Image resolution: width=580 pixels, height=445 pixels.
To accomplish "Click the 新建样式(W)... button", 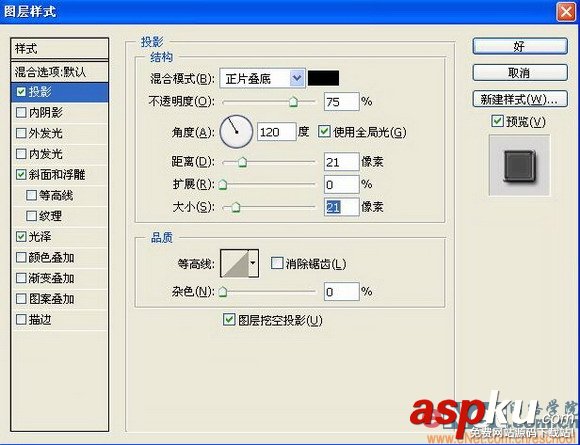I will (520, 99).
